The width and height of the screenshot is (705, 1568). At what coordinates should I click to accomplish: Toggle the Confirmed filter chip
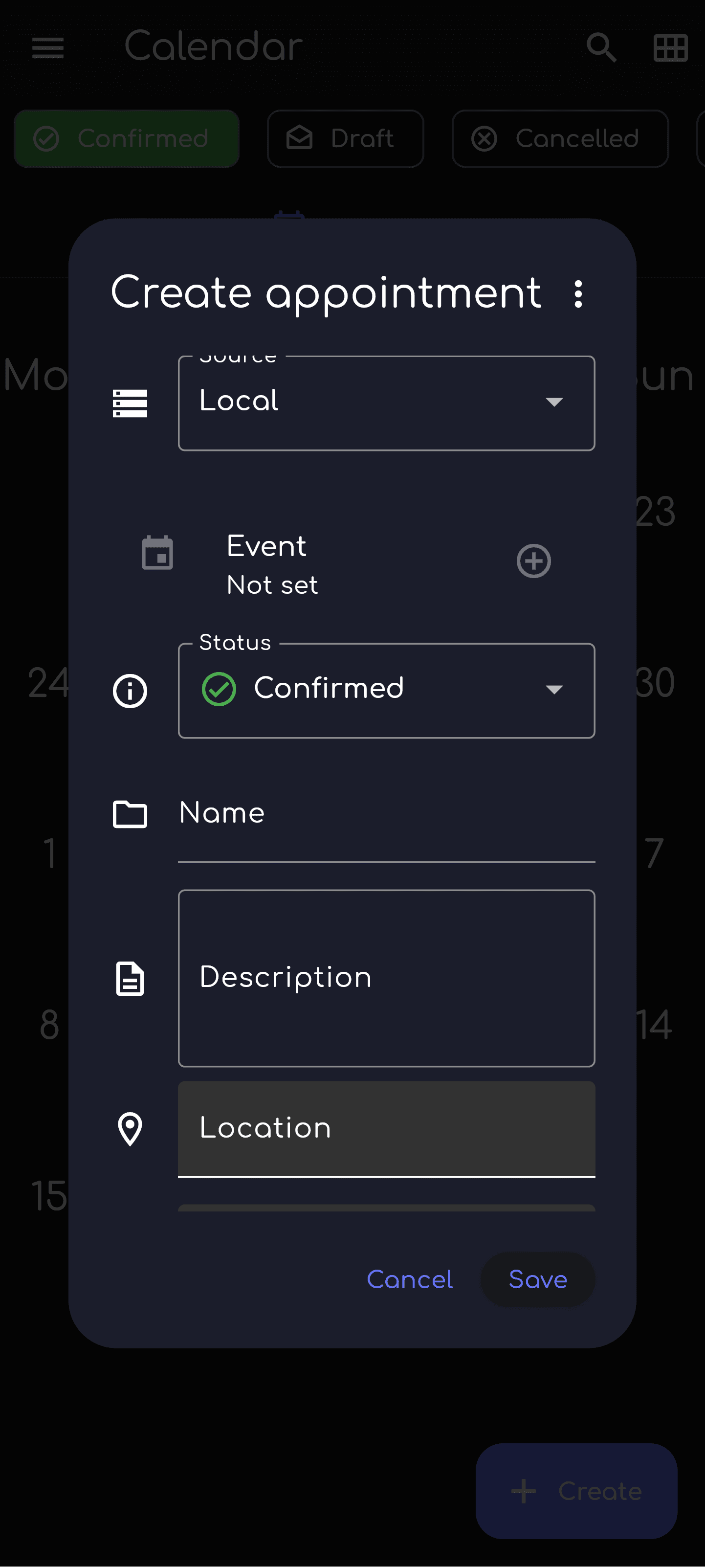127,139
